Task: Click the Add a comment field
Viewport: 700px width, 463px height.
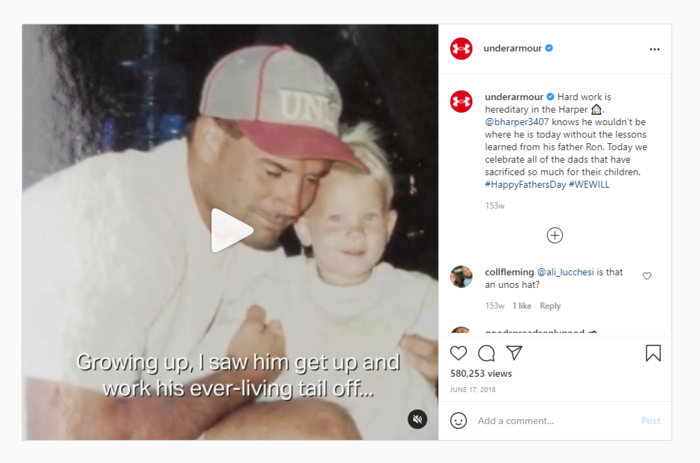Action: tap(554, 421)
